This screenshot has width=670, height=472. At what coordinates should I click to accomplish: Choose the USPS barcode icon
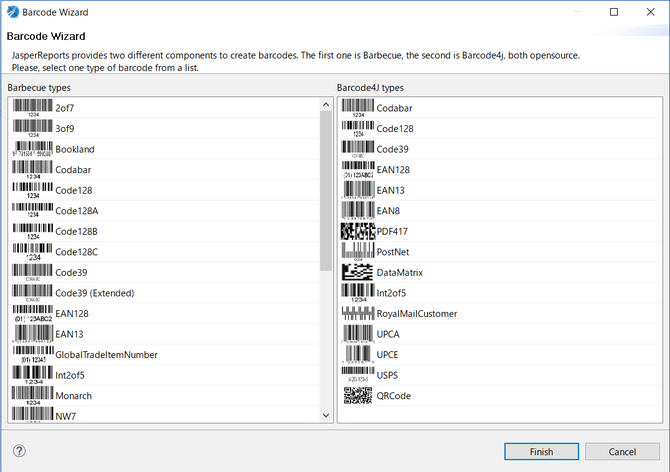point(358,375)
